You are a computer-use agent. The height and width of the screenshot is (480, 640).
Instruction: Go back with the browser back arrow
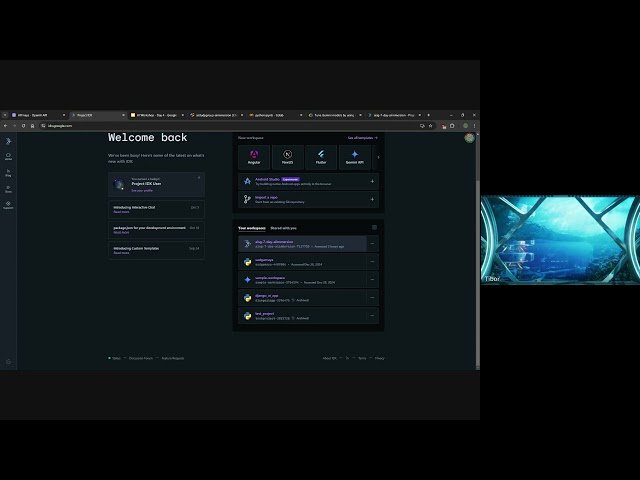pos(6,126)
